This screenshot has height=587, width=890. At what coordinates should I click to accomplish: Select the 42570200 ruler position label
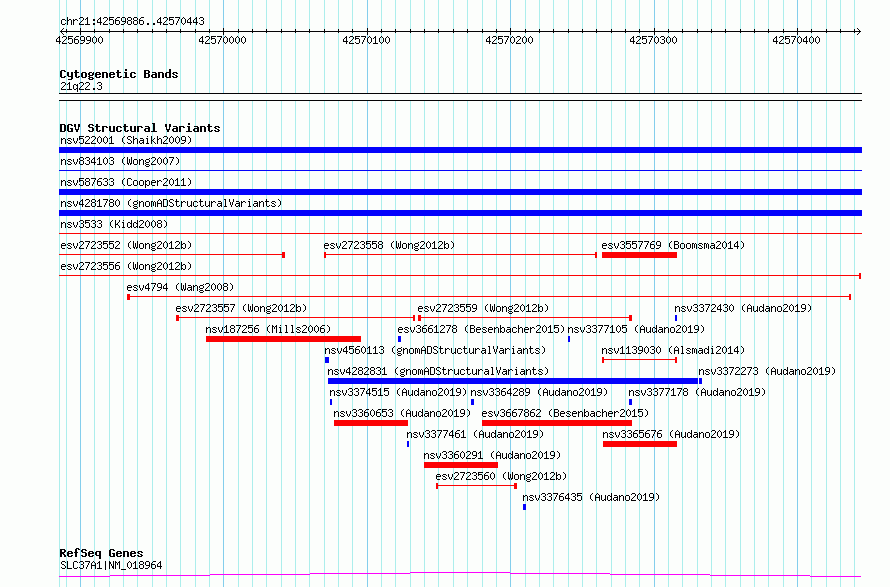509,40
